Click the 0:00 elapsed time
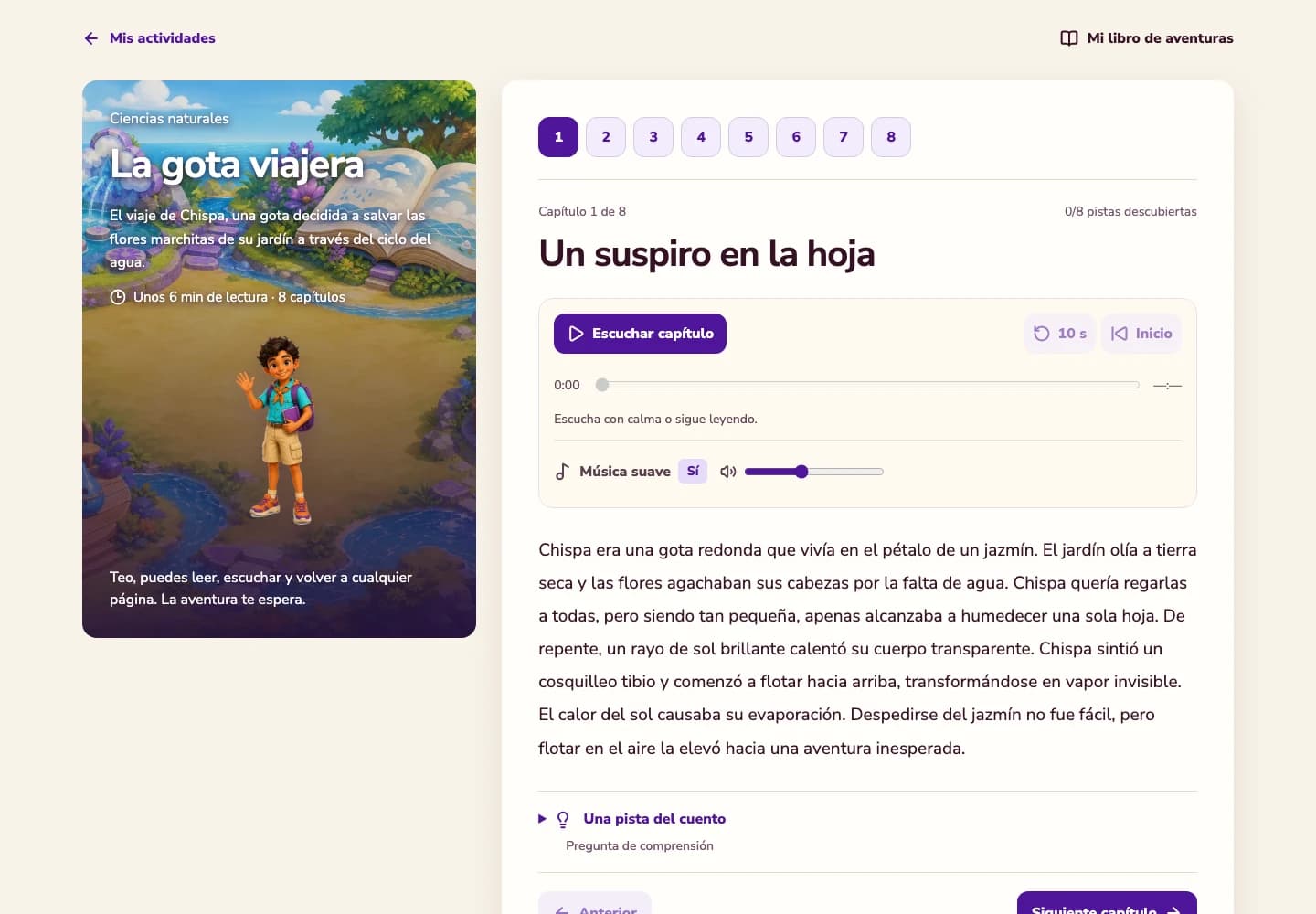 pyautogui.click(x=567, y=385)
